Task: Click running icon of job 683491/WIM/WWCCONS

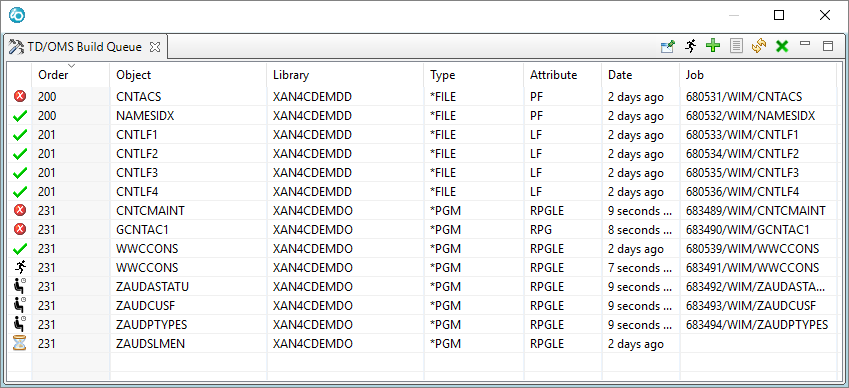Action: coord(20,267)
